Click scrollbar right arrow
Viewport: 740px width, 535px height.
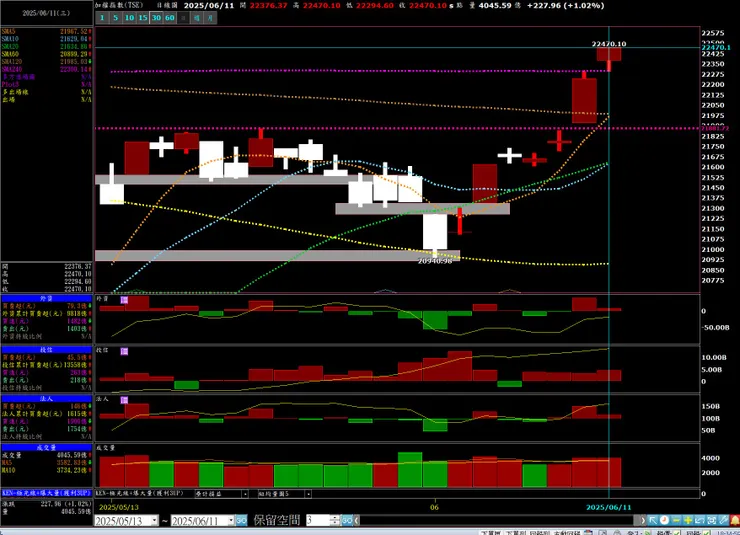coord(642,520)
